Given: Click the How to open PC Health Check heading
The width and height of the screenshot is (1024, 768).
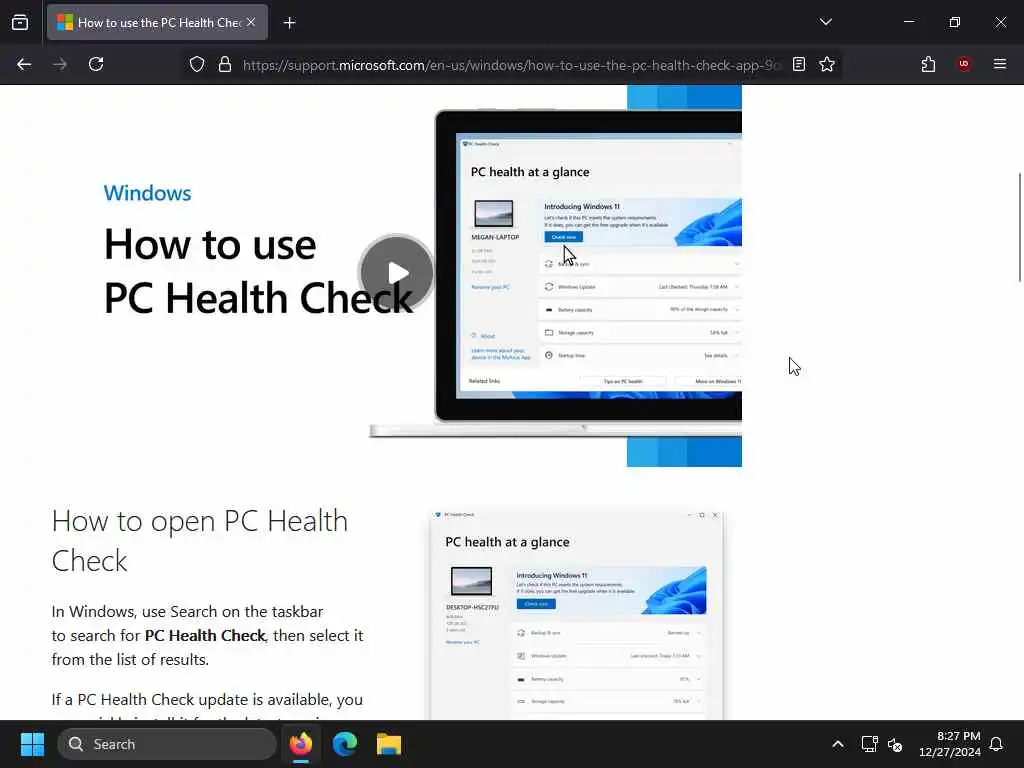Looking at the screenshot, I should click(200, 541).
